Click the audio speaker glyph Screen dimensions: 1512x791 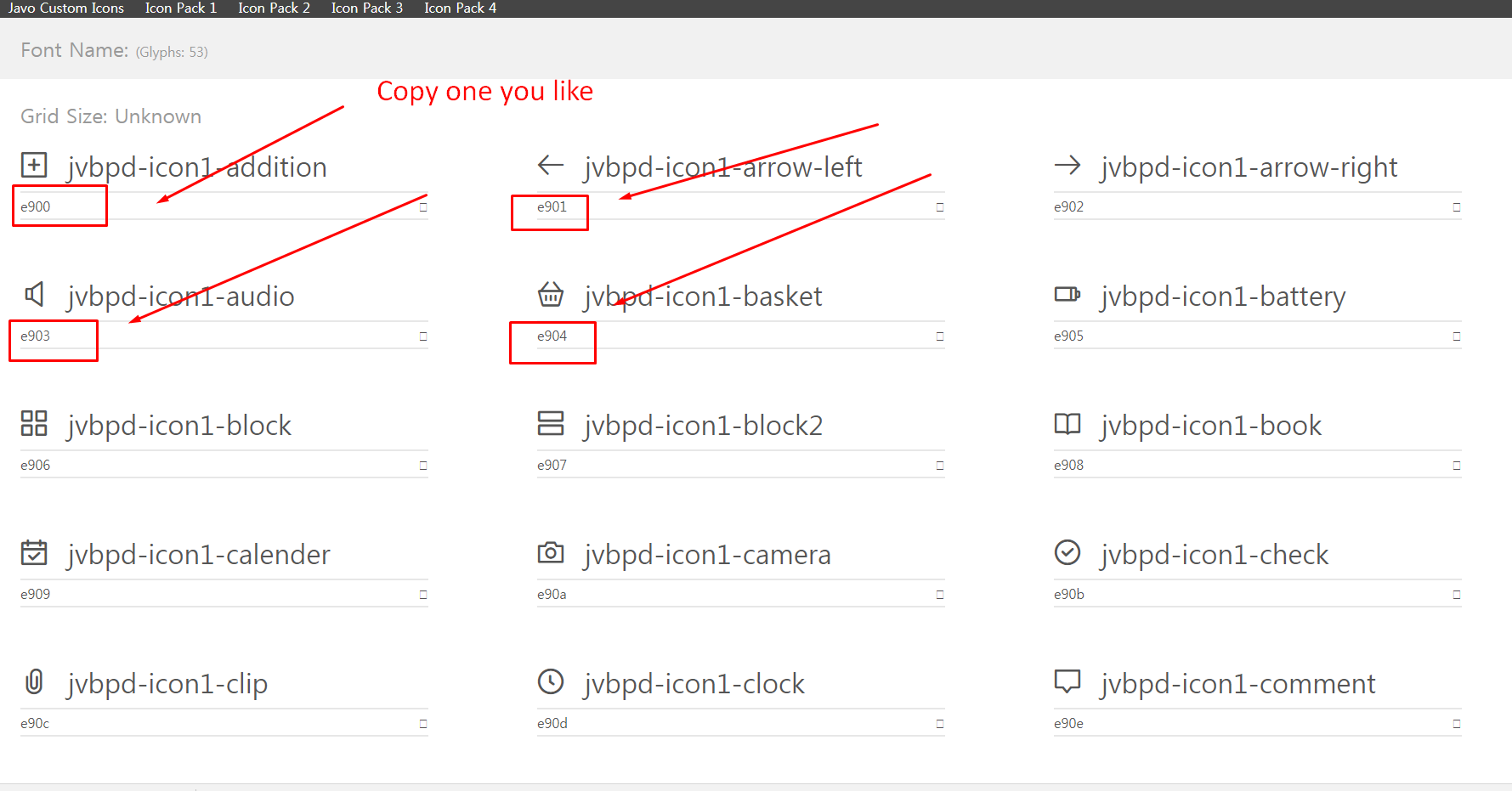coord(33,294)
